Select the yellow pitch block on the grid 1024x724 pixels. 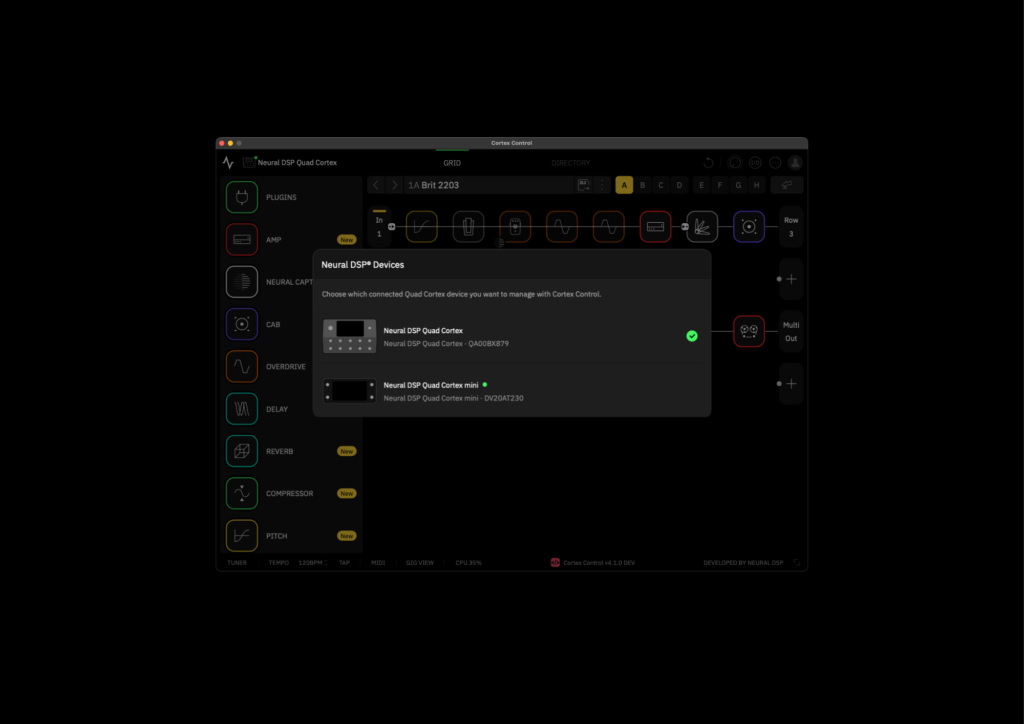tap(422, 227)
